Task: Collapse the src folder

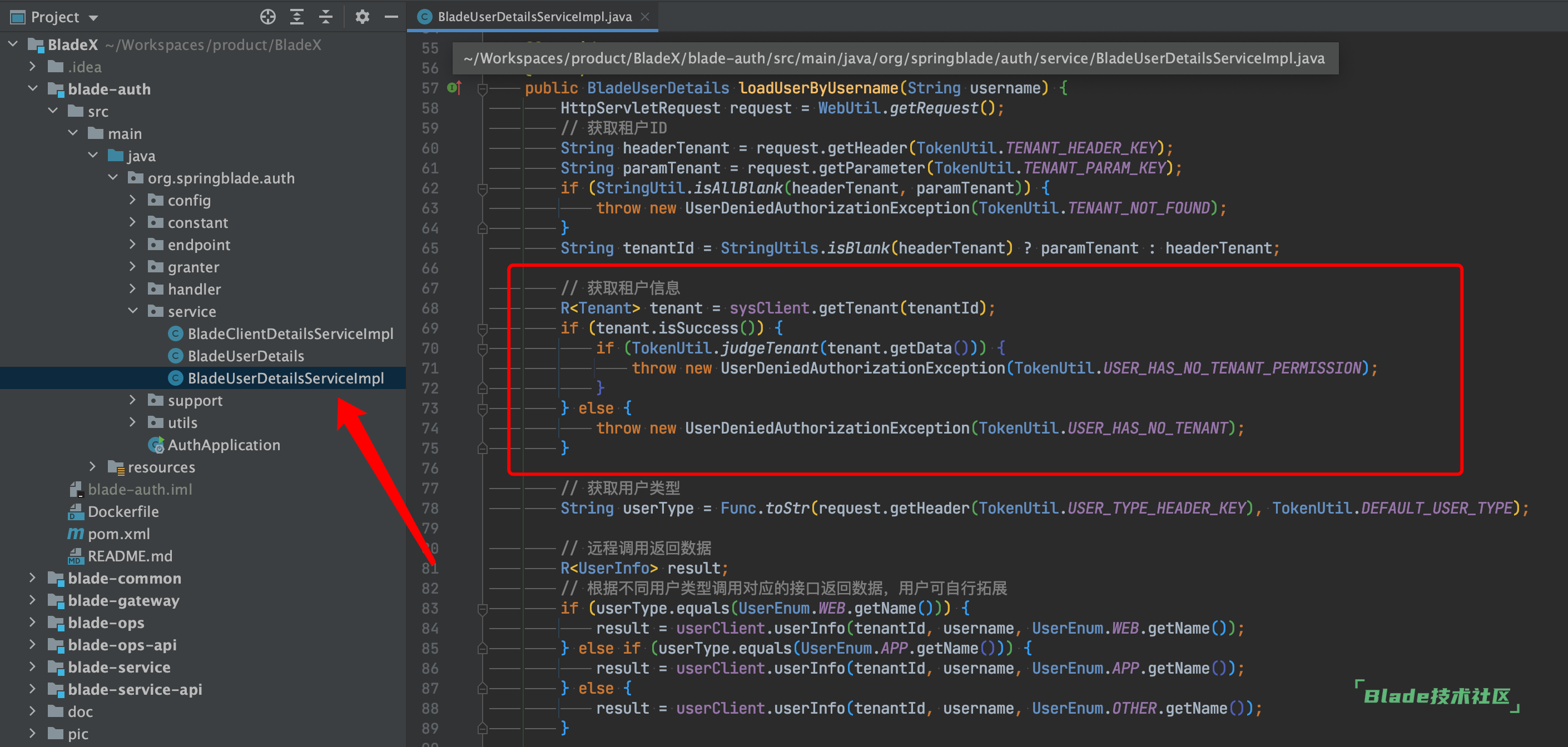Action: click(53, 111)
